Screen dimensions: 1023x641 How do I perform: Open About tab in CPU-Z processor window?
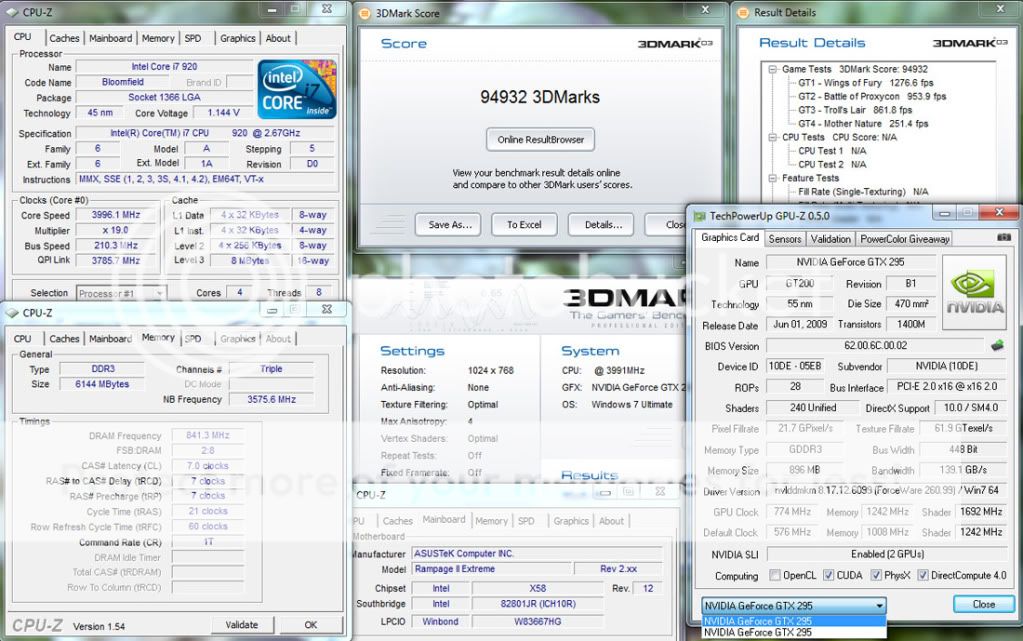point(278,39)
